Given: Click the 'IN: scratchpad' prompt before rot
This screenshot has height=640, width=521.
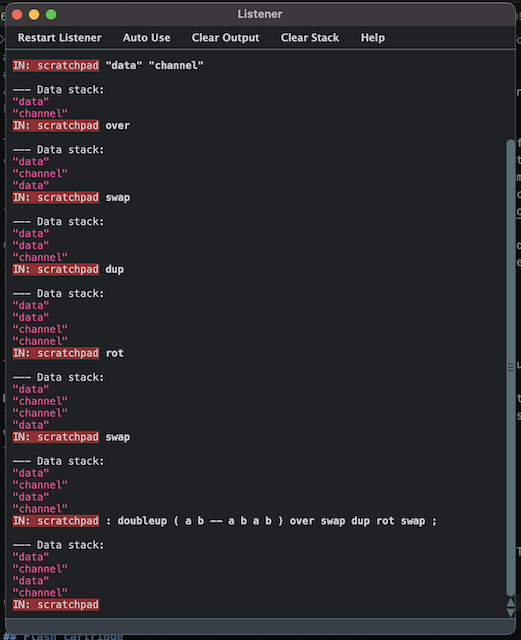Looking at the screenshot, I should [x=56, y=353].
